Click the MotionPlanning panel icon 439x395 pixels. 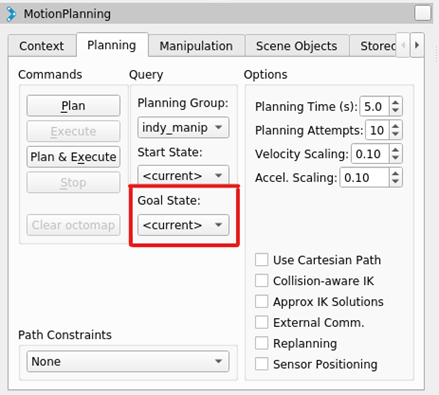click(11, 14)
